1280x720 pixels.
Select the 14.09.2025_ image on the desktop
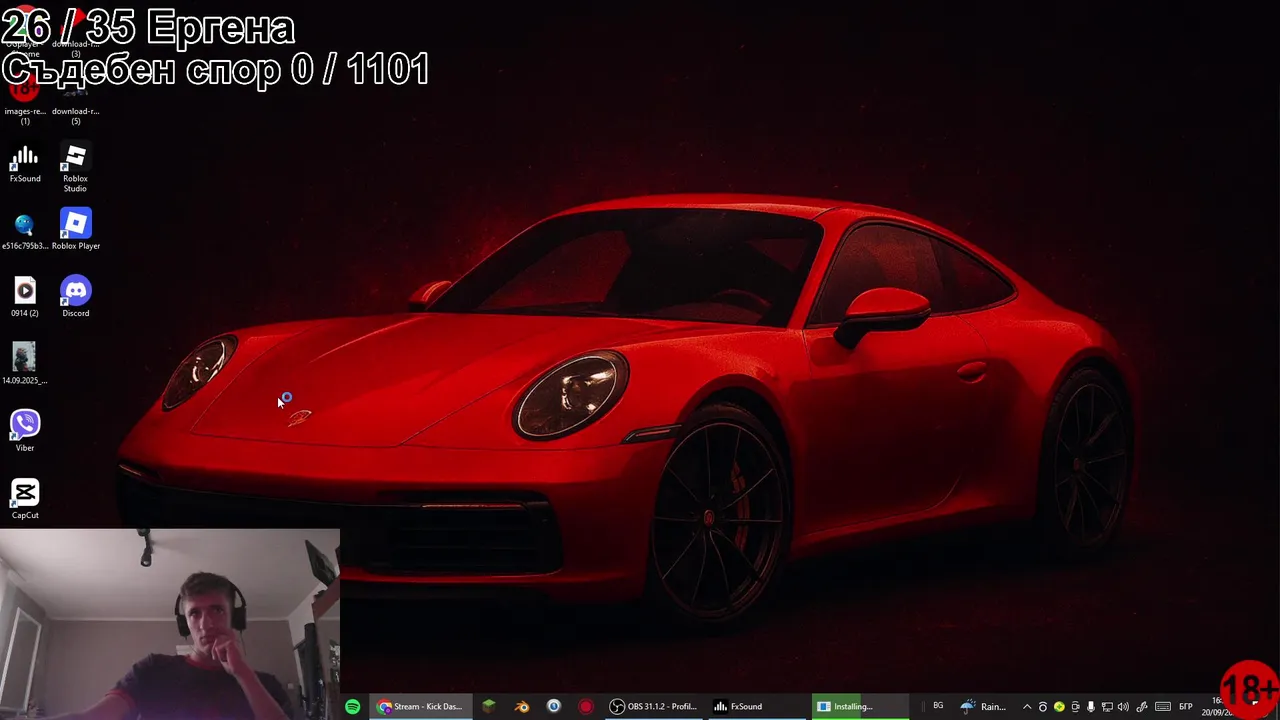25,363
